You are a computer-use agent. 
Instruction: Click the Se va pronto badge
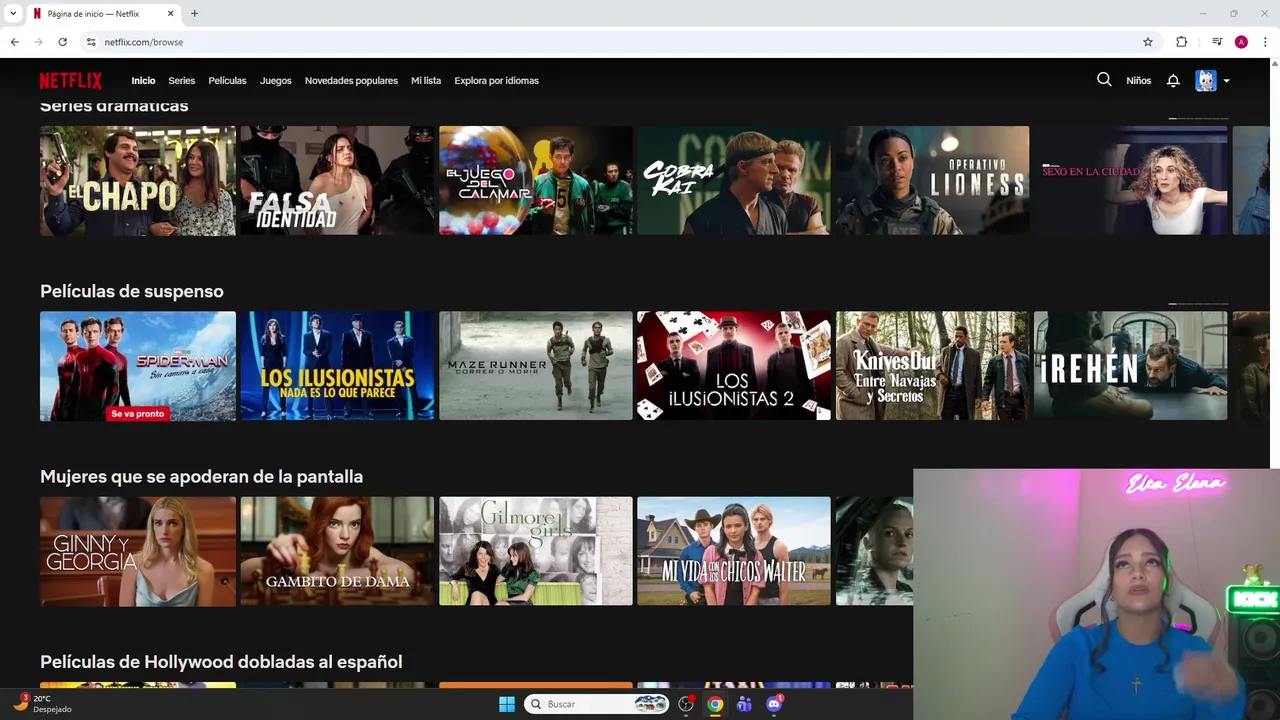[x=137, y=413]
